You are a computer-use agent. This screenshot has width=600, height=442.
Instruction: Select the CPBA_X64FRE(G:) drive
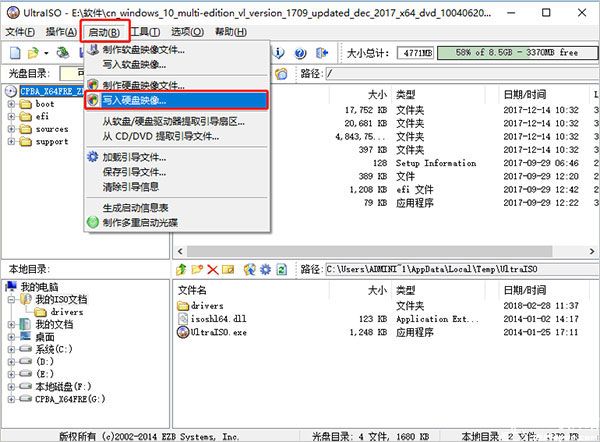(x=70, y=399)
